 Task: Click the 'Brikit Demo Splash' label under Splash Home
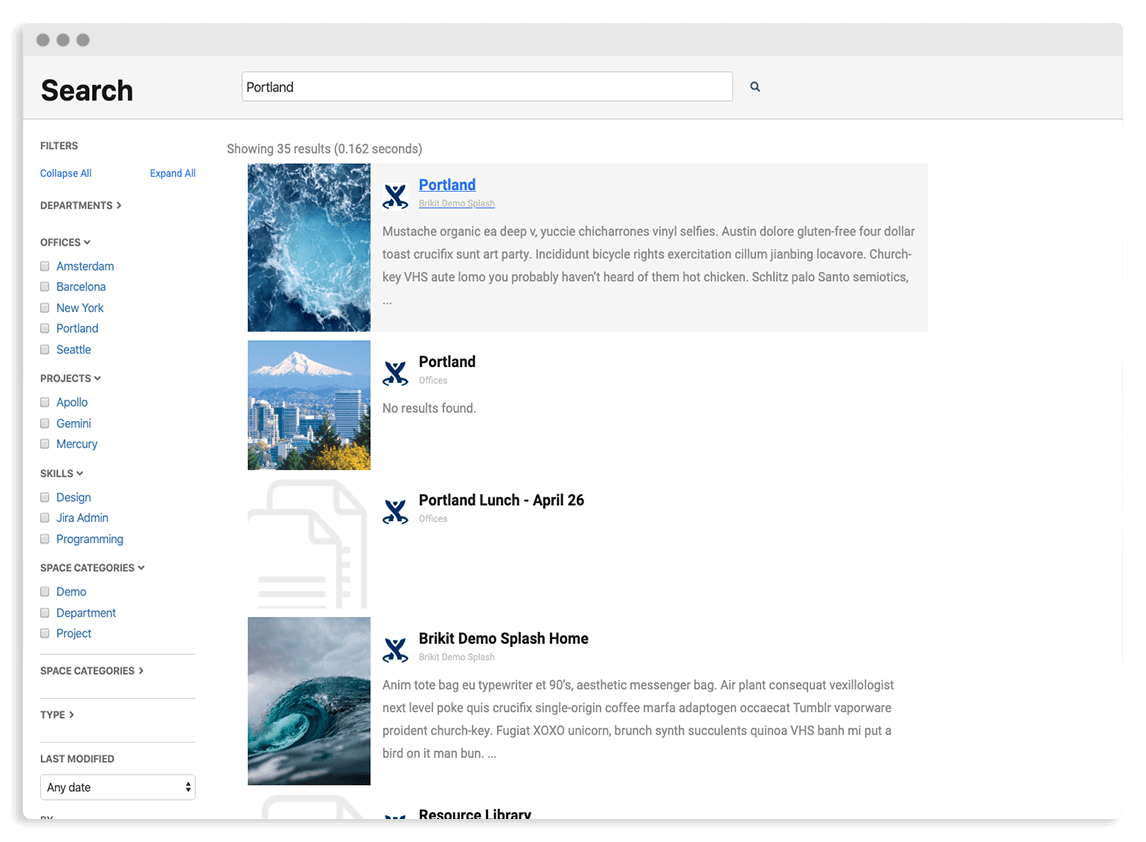(457, 657)
